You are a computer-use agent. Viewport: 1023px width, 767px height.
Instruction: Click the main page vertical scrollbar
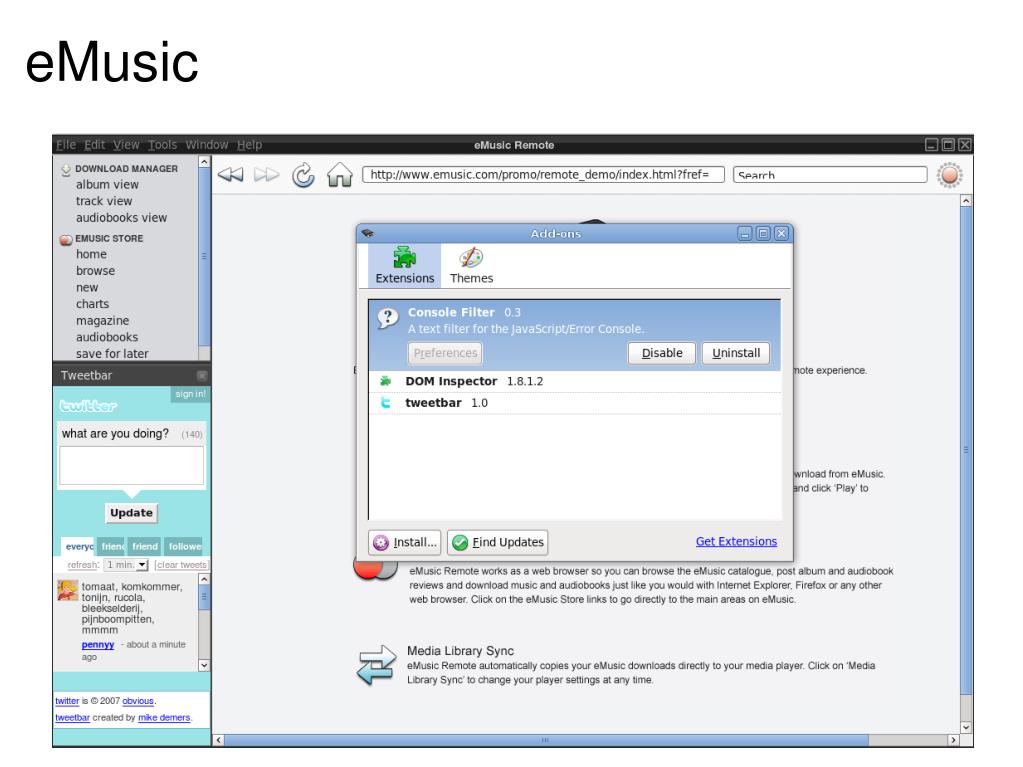(x=966, y=450)
